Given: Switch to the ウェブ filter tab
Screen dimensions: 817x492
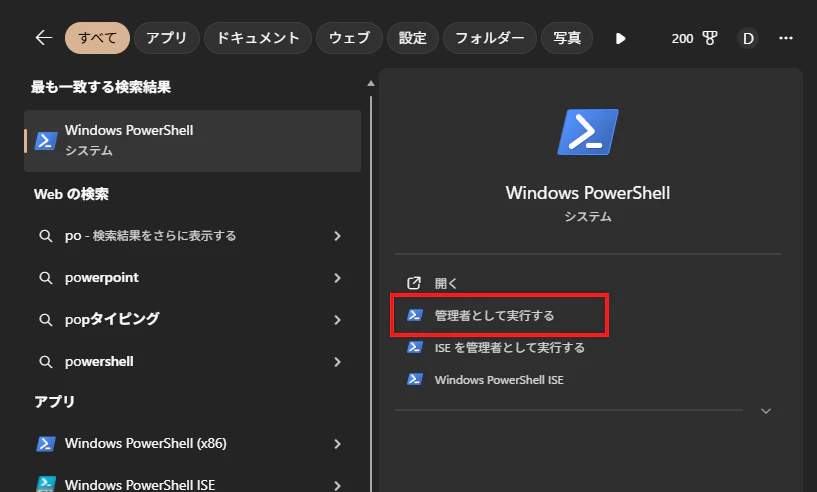Looking at the screenshot, I should click(350, 38).
